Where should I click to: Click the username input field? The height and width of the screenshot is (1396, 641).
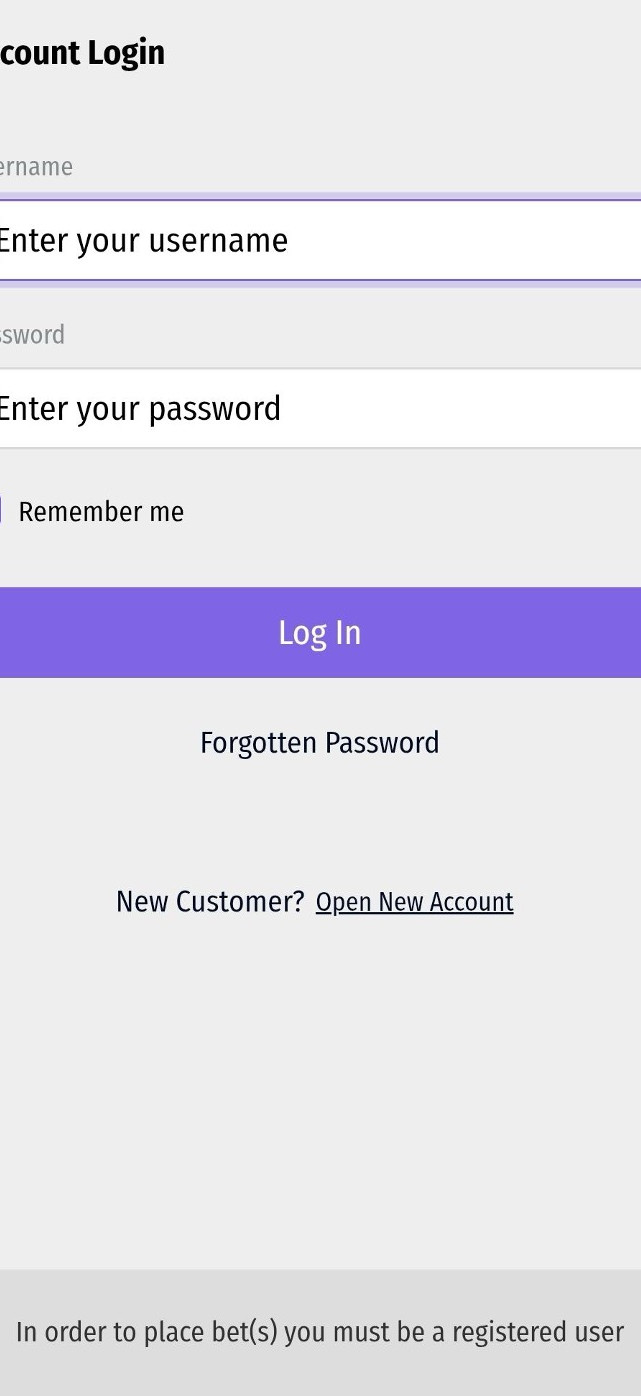[320, 240]
